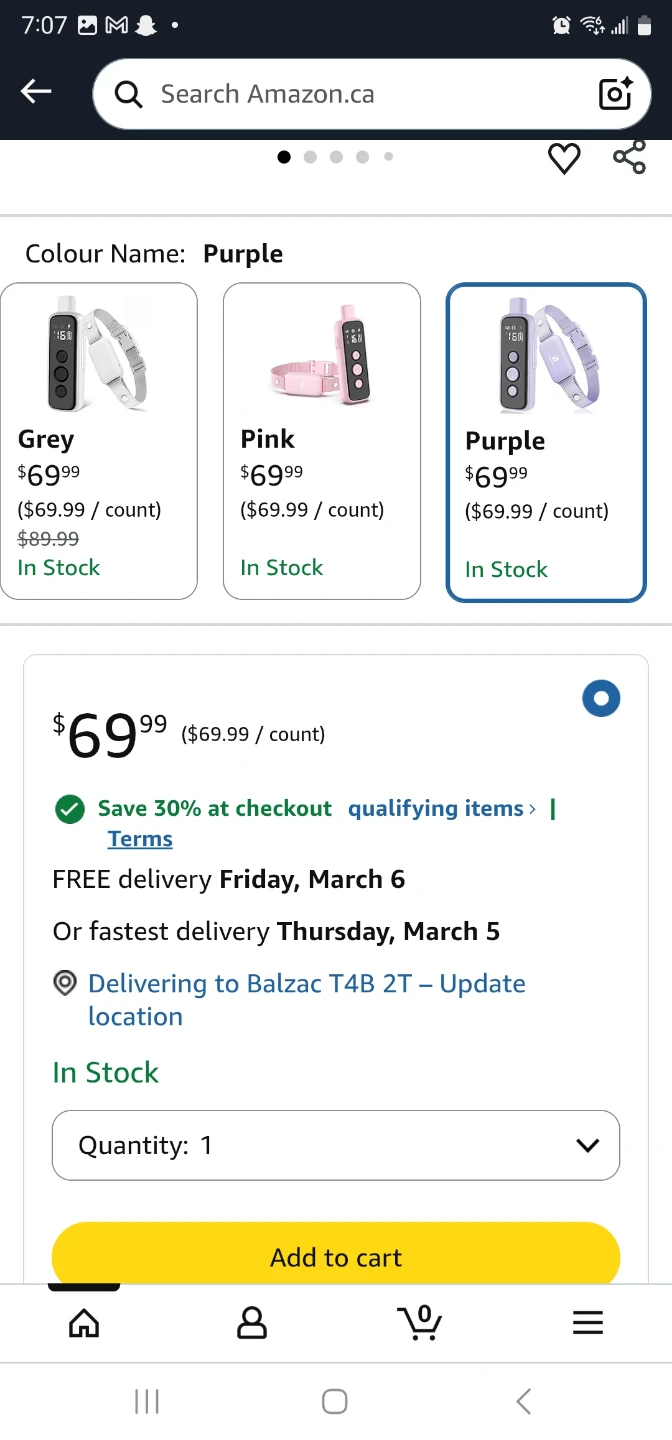This screenshot has height=1440, width=672.
Task: Tap Delivering to Balzac update location link
Action: pos(306,999)
